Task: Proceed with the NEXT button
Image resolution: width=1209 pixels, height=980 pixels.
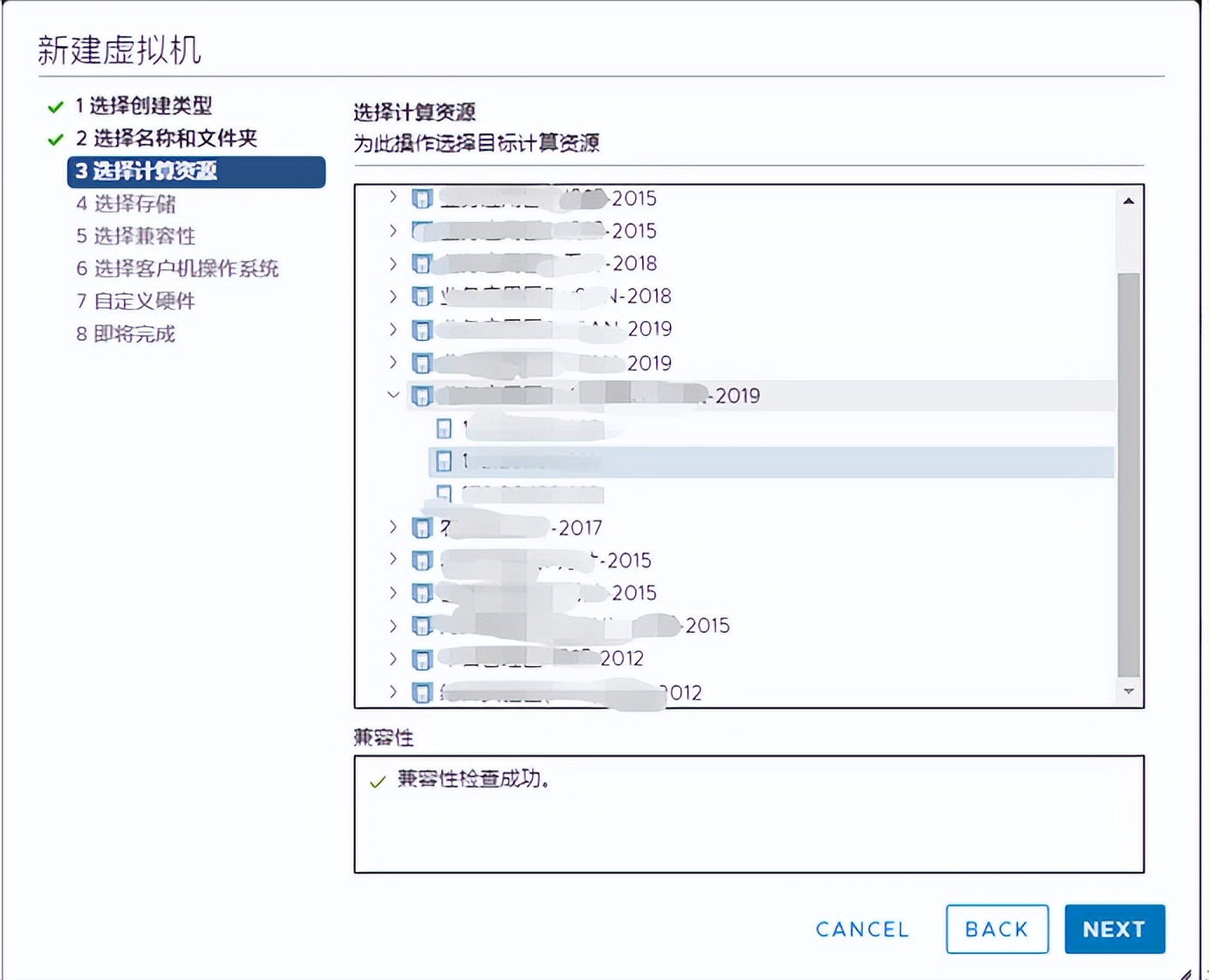Action: click(x=1115, y=929)
